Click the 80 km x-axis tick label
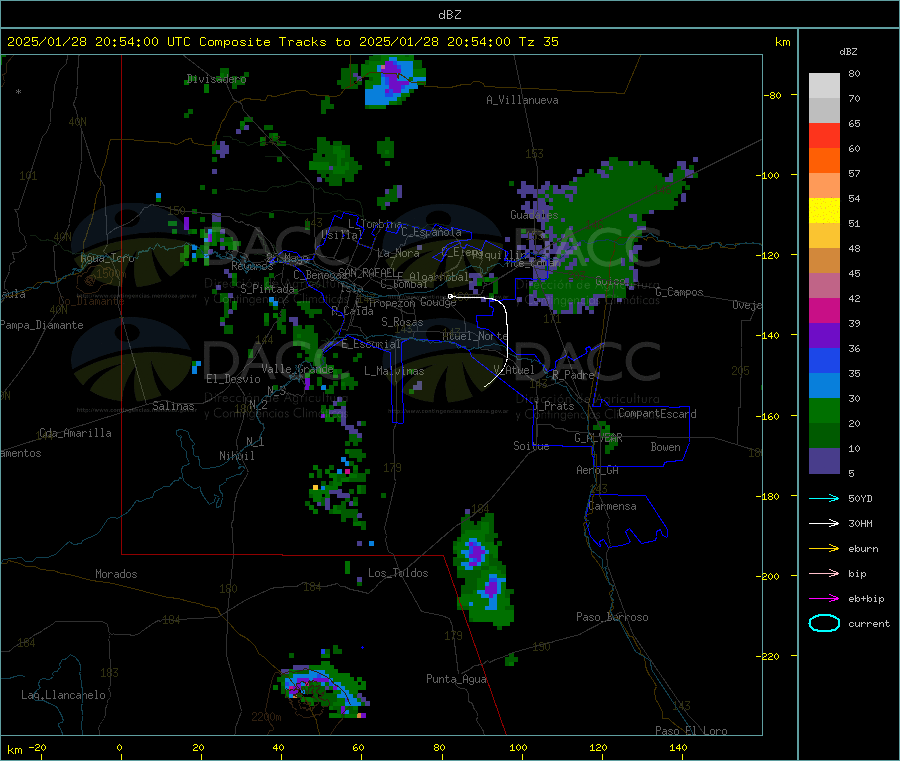900x761 pixels. [439, 748]
